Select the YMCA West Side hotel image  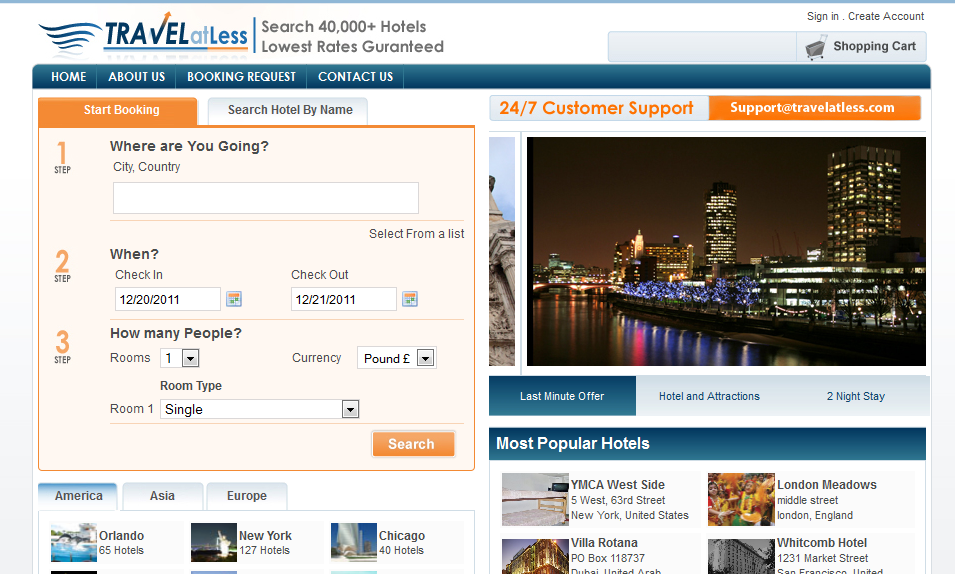click(535, 499)
